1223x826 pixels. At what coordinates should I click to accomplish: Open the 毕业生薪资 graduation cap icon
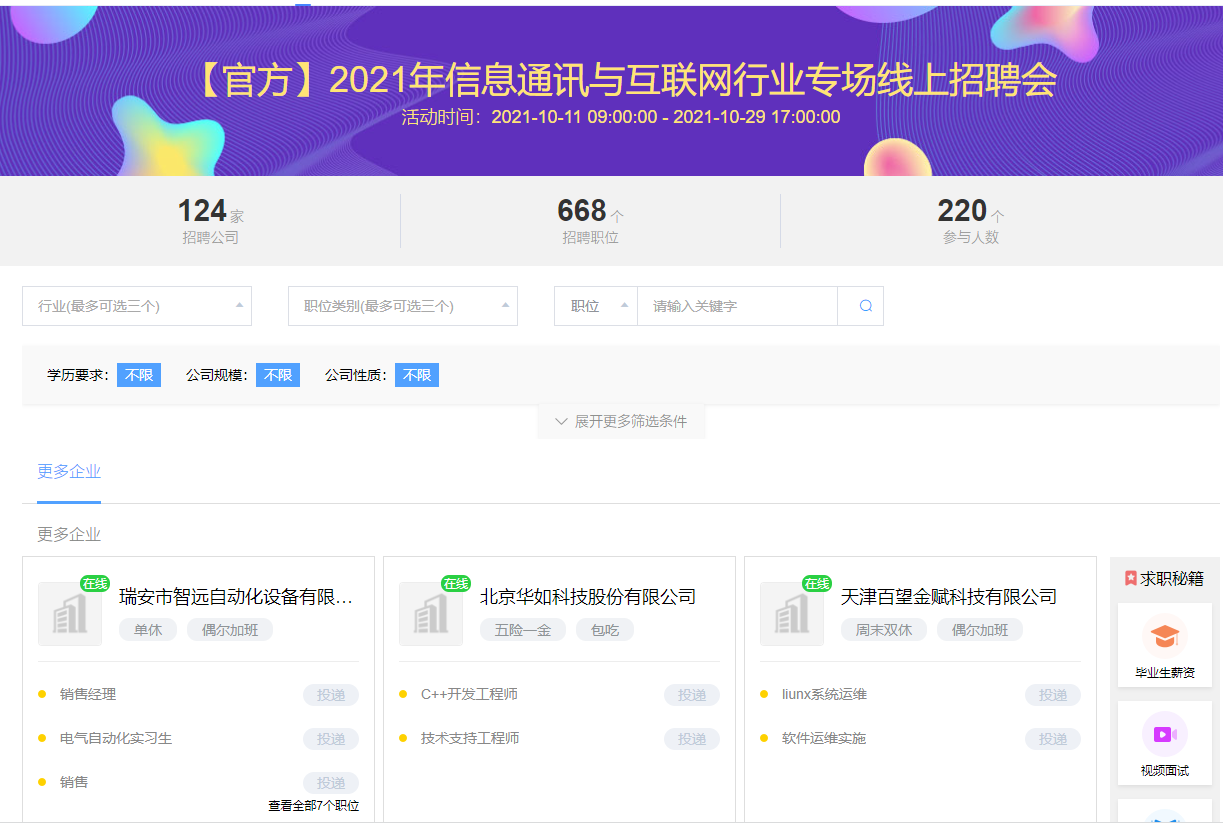click(1164, 637)
